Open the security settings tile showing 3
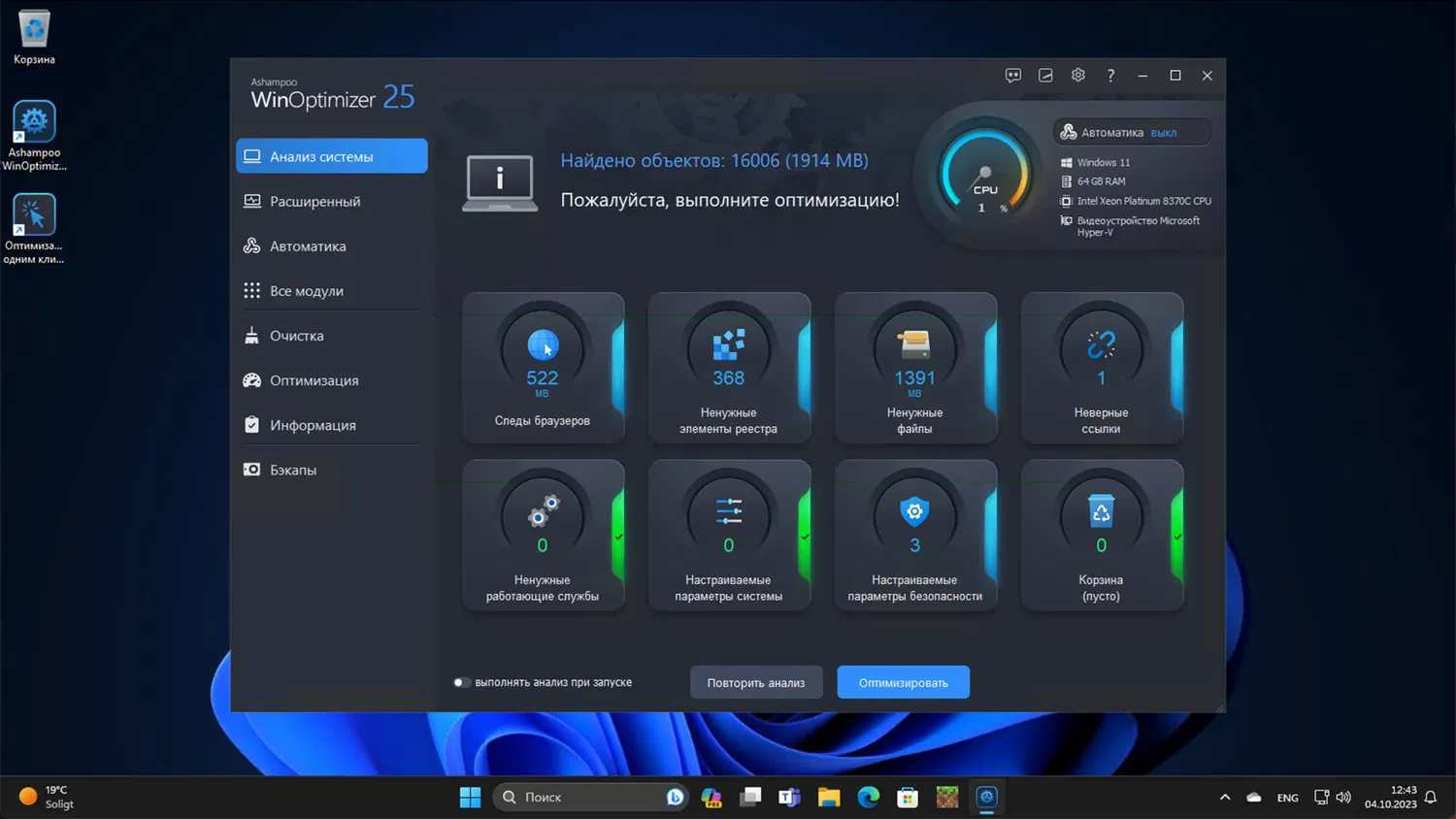The width and height of the screenshot is (1456, 819). click(914, 536)
